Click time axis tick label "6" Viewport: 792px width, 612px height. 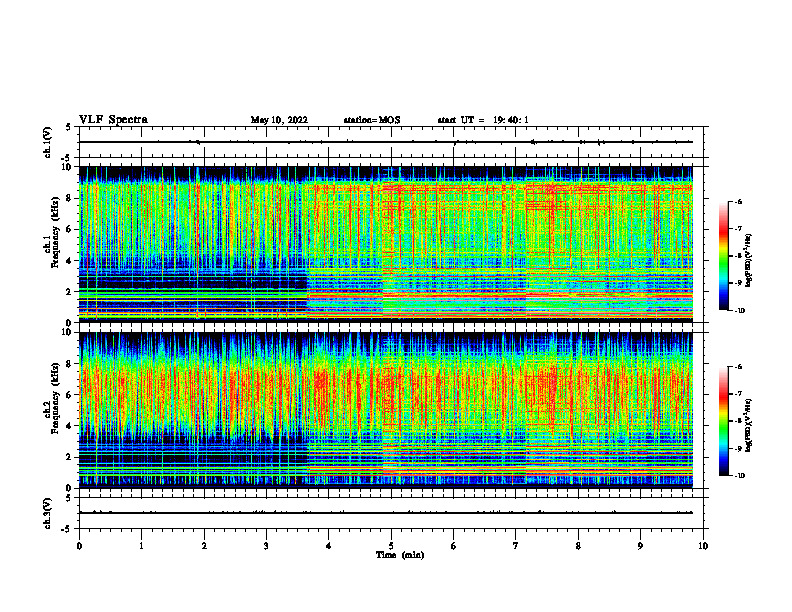click(454, 546)
